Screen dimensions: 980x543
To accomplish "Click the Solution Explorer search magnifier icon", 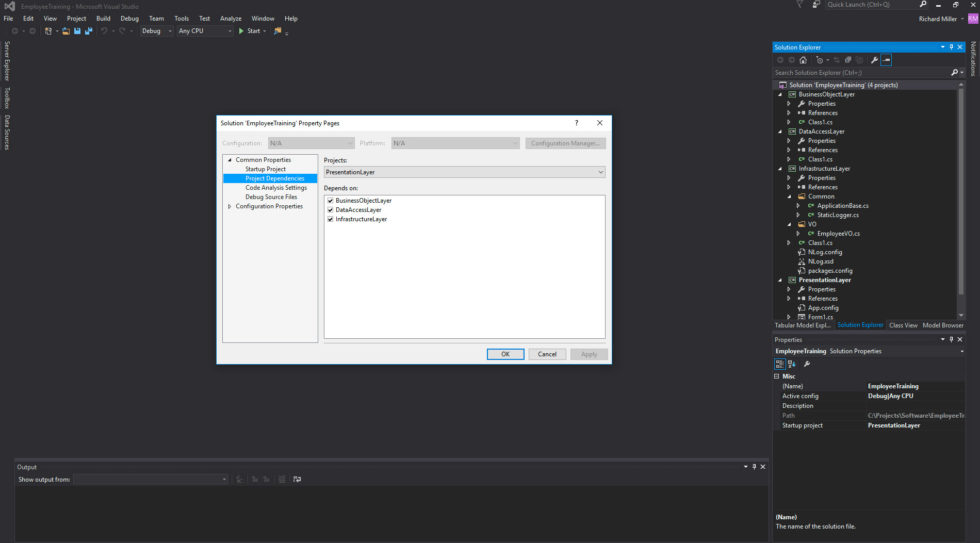I will (x=954, y=72).
